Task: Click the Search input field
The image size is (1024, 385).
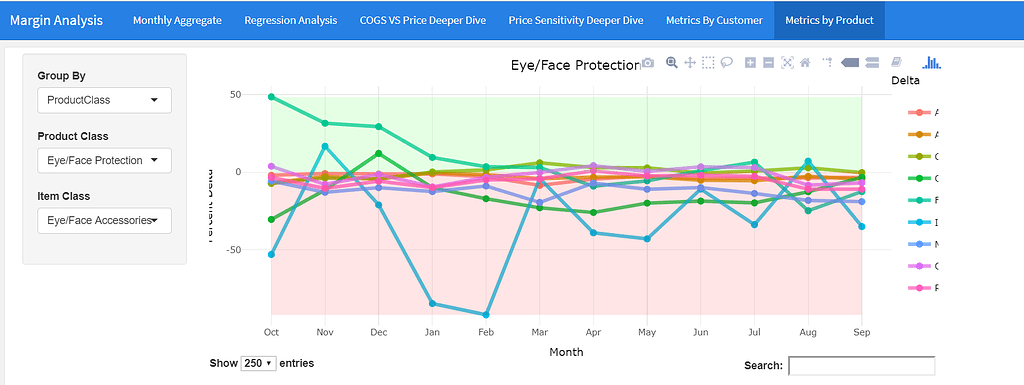Action: click(x=861, y=366)
